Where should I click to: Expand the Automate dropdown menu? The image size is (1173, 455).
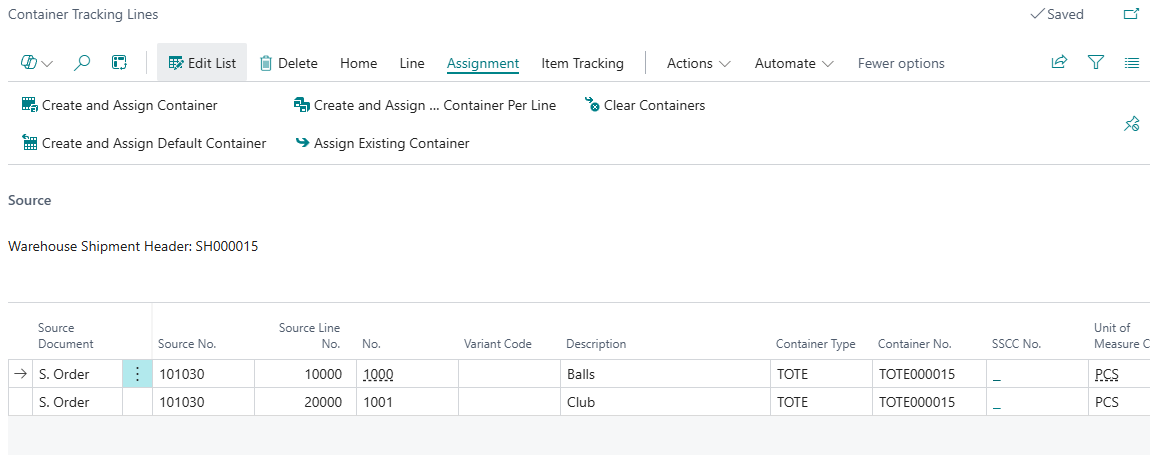point(794,63)
